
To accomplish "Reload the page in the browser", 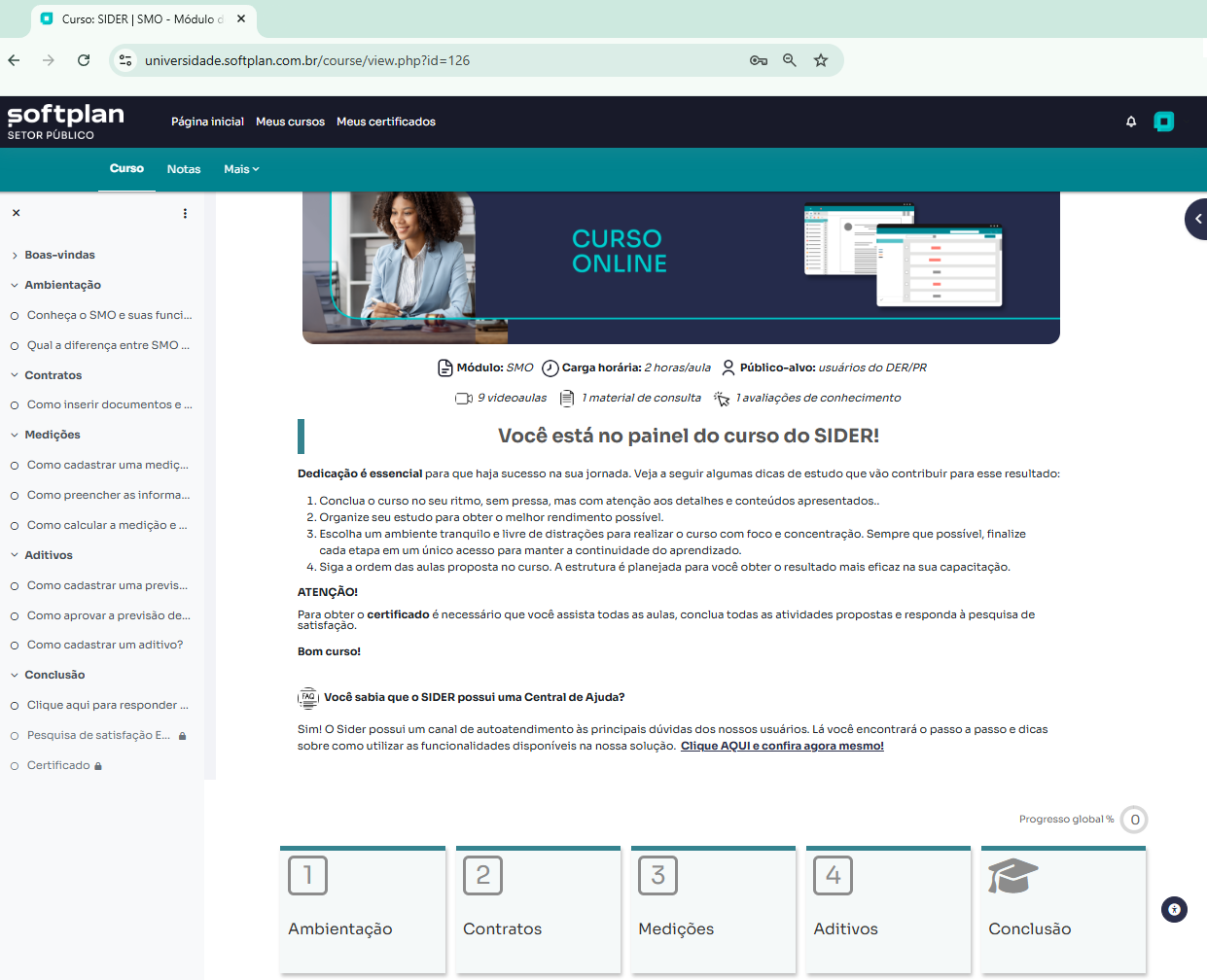I will [84, 60].
